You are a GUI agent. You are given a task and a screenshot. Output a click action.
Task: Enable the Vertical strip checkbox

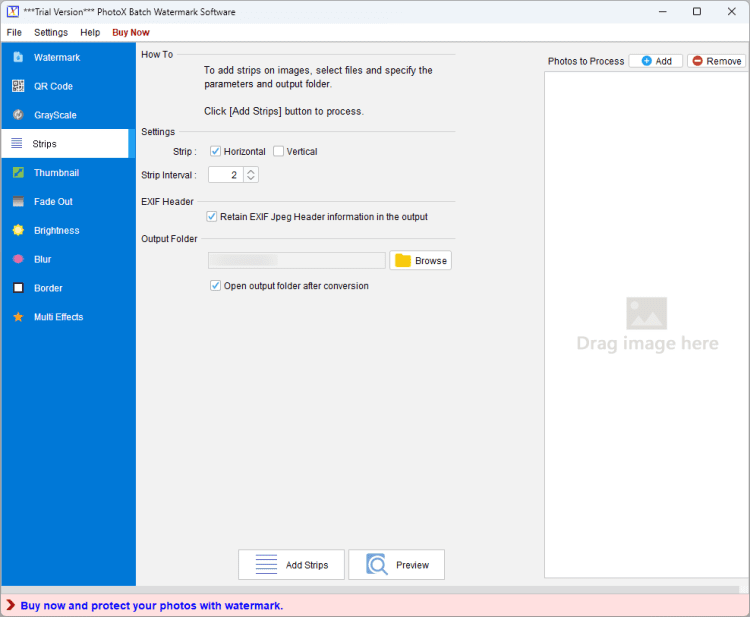[278, 151]
